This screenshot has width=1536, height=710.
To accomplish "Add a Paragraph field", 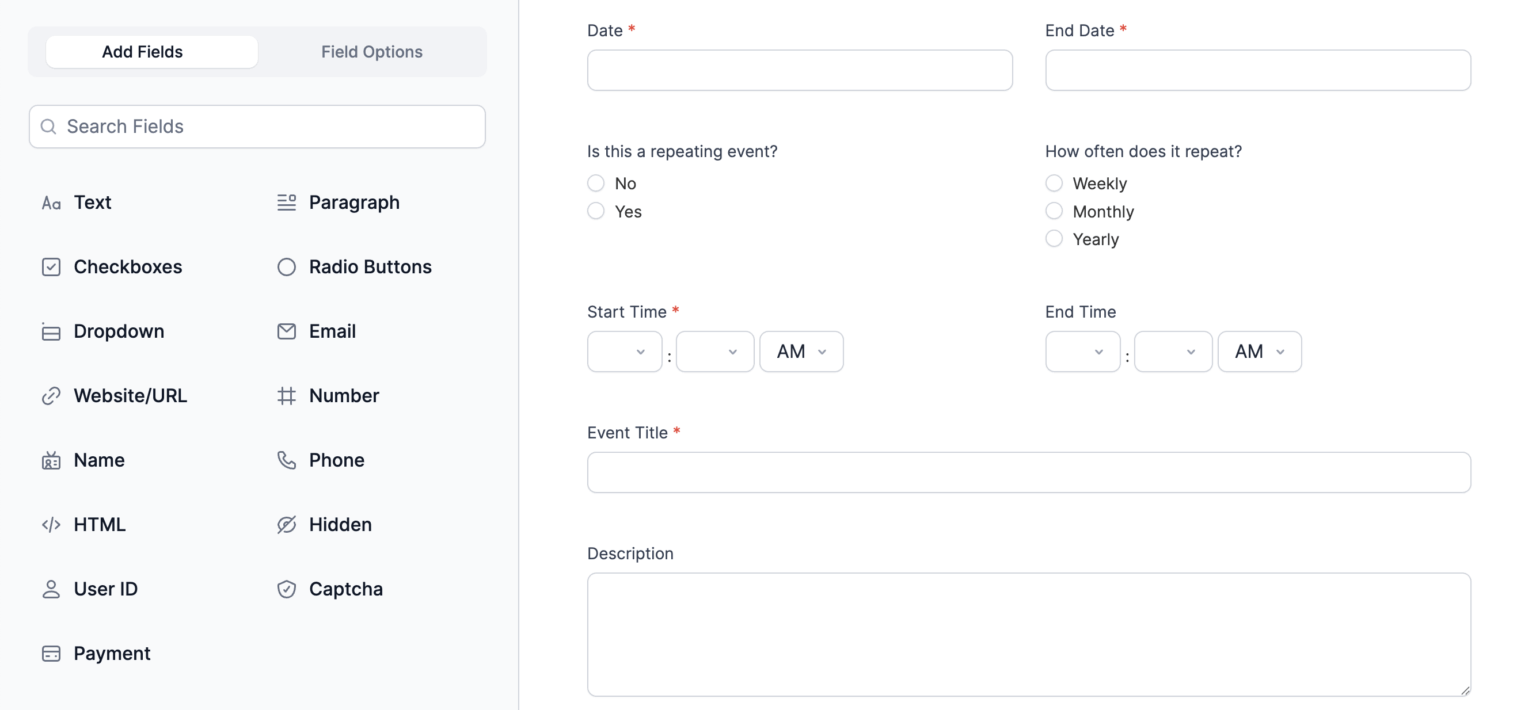I will coord(353,202).
